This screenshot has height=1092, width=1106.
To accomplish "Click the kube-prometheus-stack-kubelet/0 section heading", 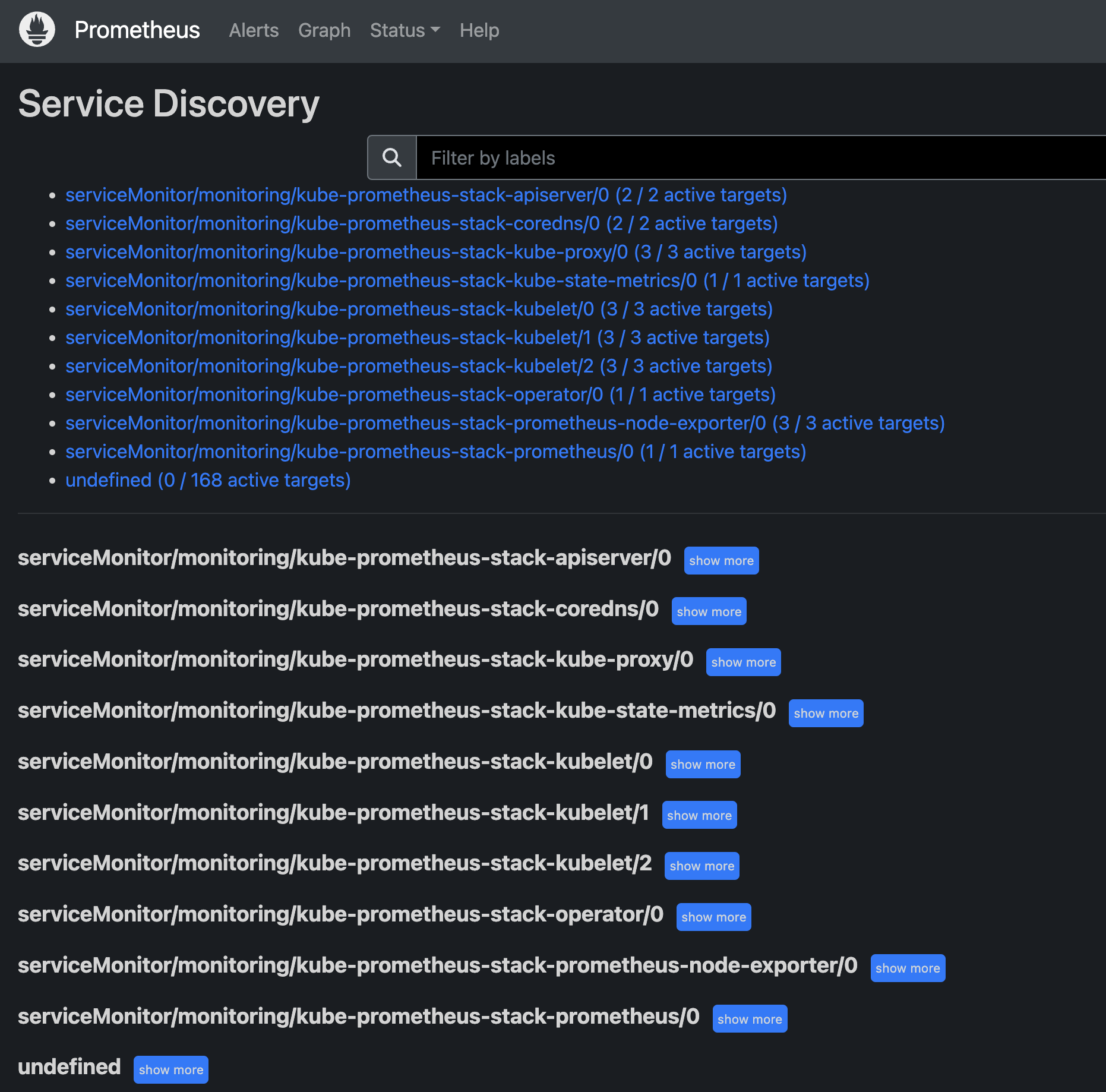I will pos(335,762).
